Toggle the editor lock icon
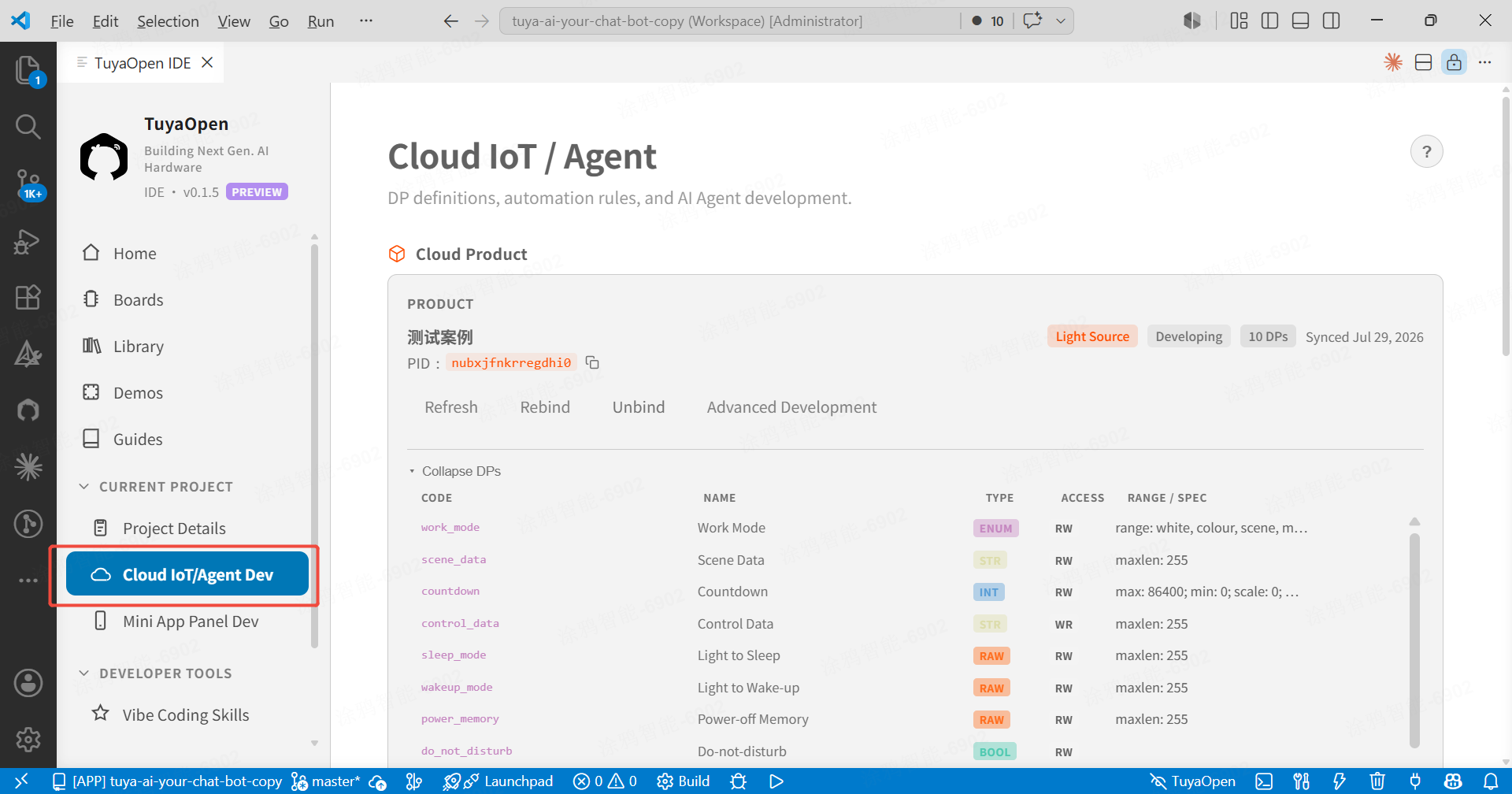This screenshot has width=1512, height=794. click(x=1454, y=62)
